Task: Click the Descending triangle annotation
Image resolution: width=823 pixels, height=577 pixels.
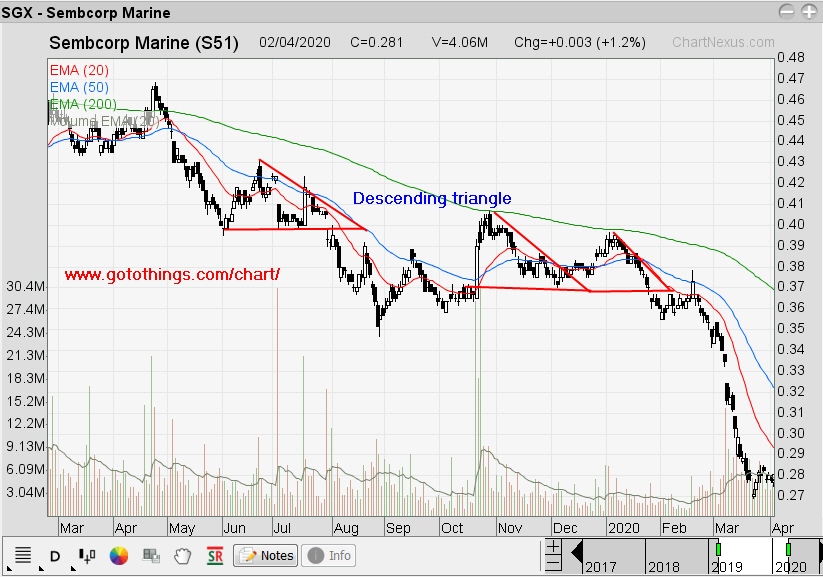Action: [x=432, y=198]
